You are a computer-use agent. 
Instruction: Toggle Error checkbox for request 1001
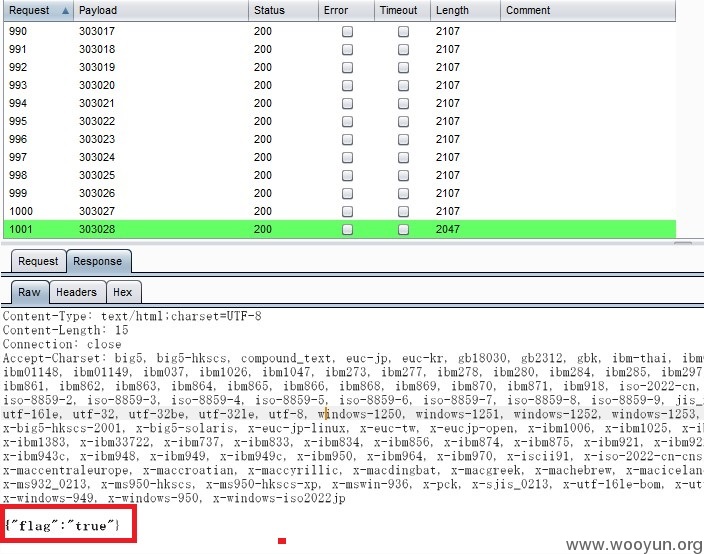(x=348, y=229)
